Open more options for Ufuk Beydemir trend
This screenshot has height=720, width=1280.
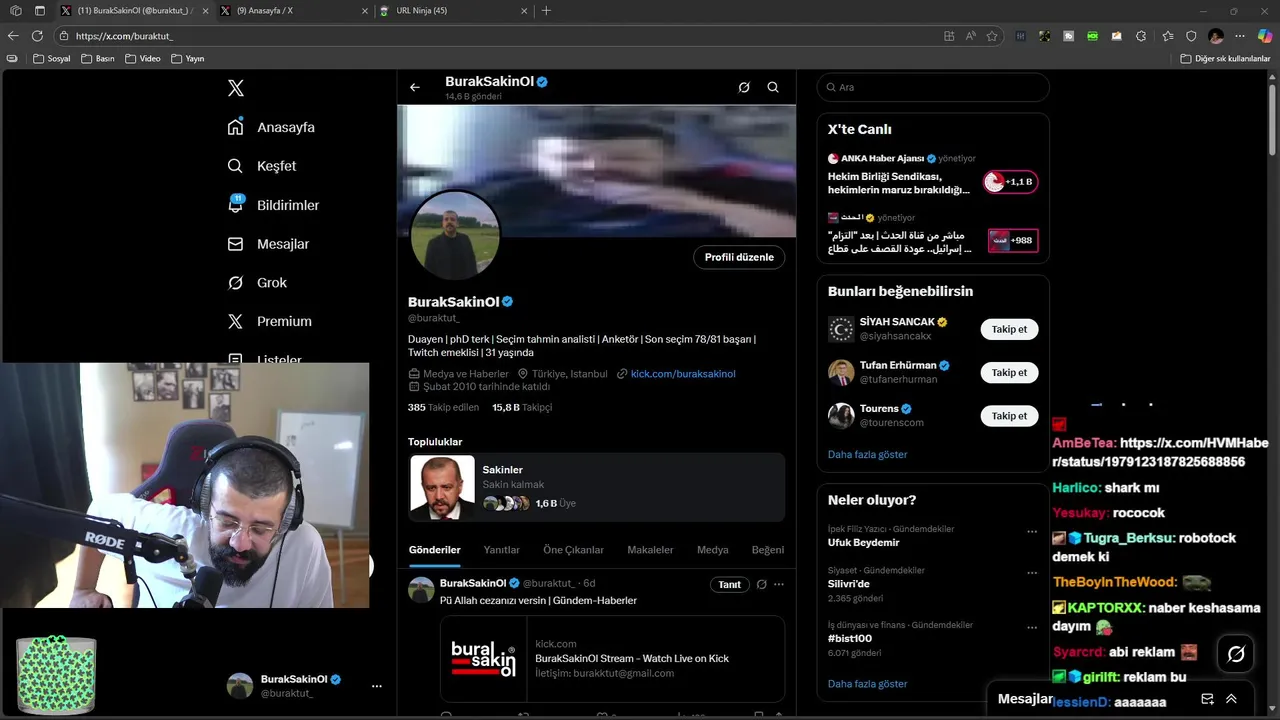click(1032, 532)
